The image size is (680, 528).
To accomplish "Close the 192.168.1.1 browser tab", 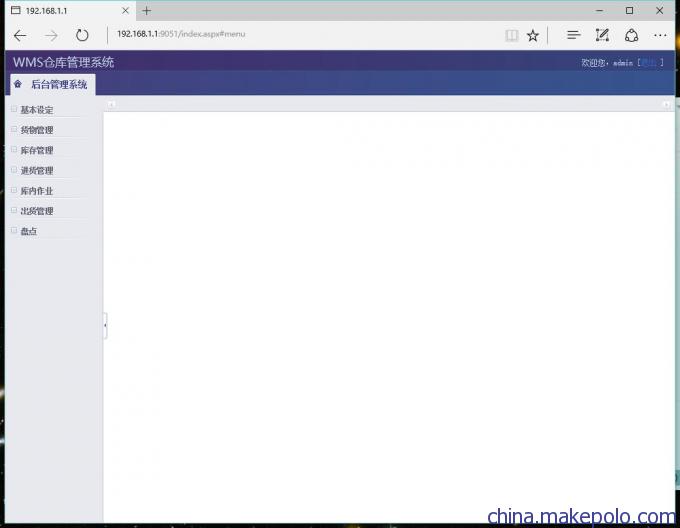I will (125, 10).
